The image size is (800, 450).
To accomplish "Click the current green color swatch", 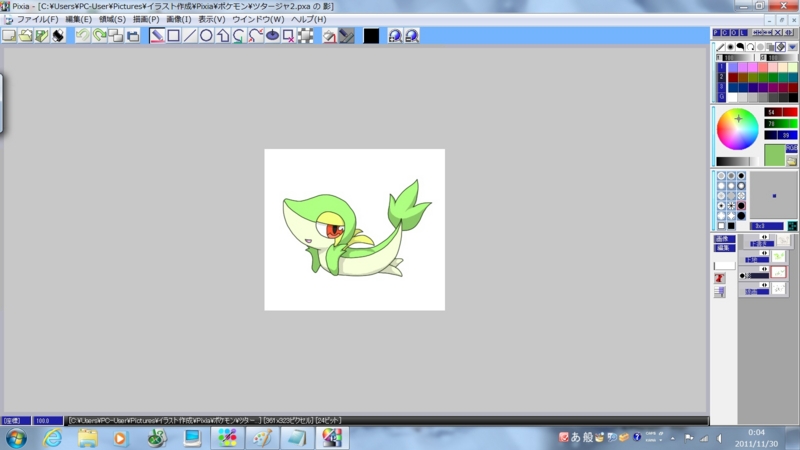I will pyautogui.click(x=774, y=155).
